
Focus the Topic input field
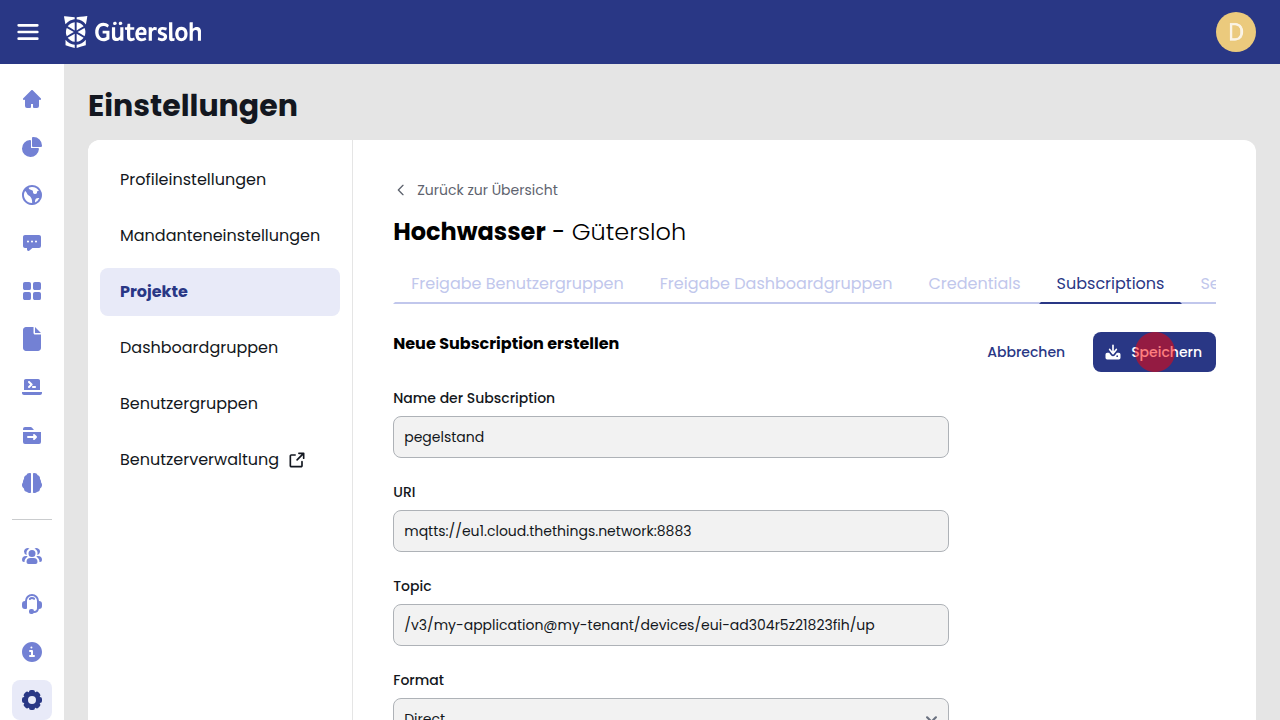point(670,625)
